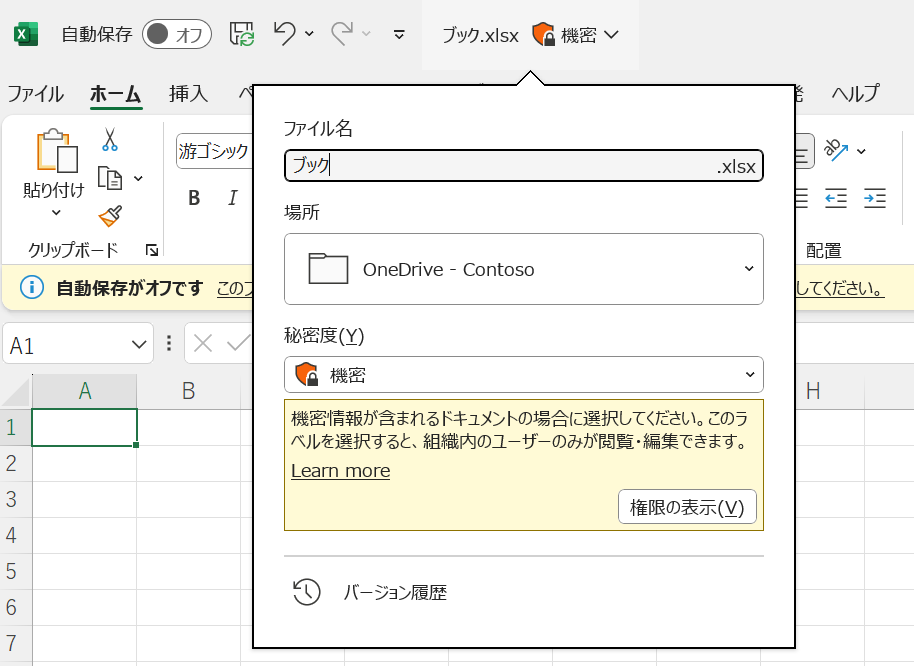This screenshot has width=914, height=666.
Task: Select the Format Painter brush icon
Action: coord(110,216)
